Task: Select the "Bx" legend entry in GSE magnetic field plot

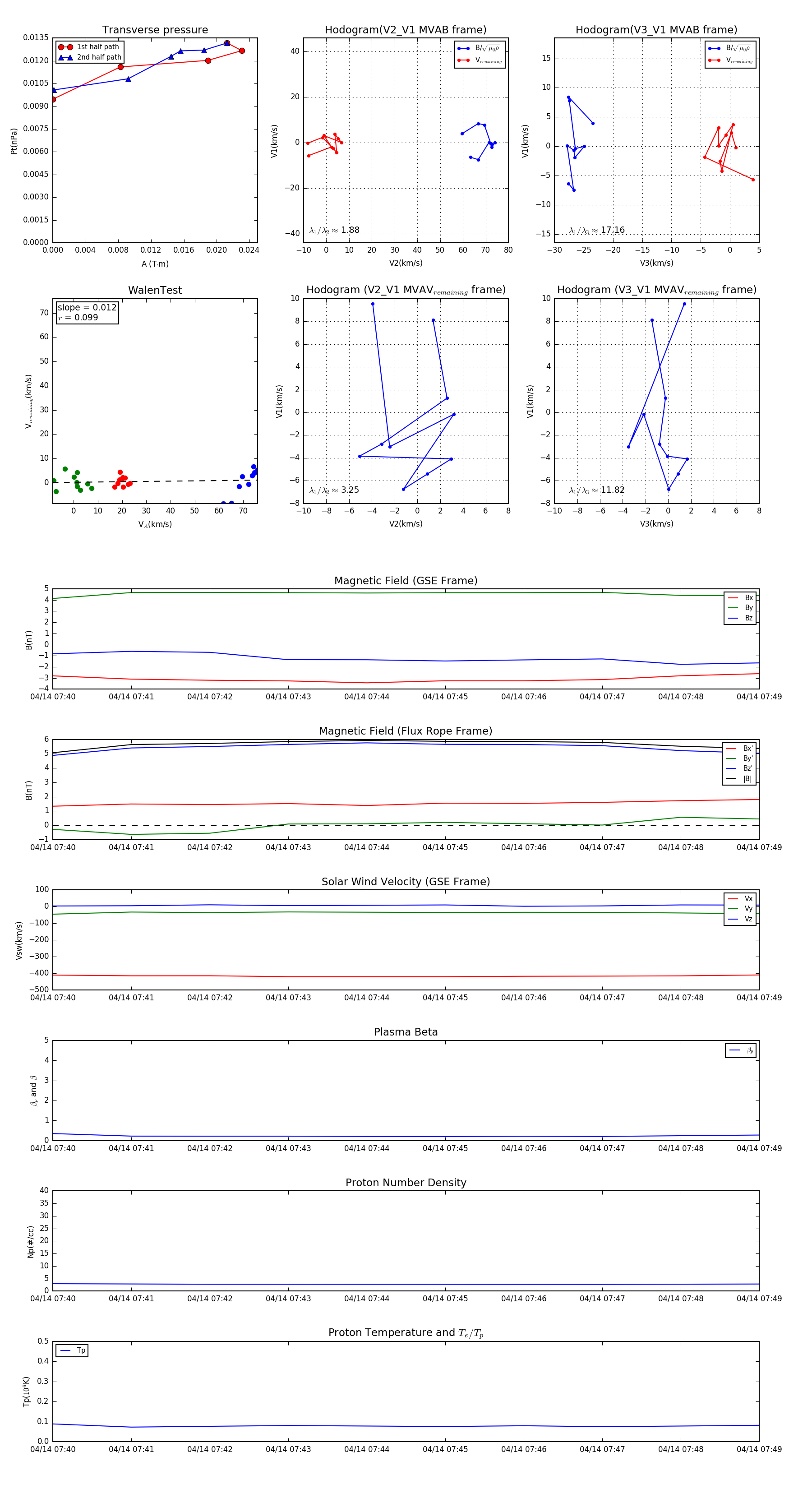Action: (740, 598)
